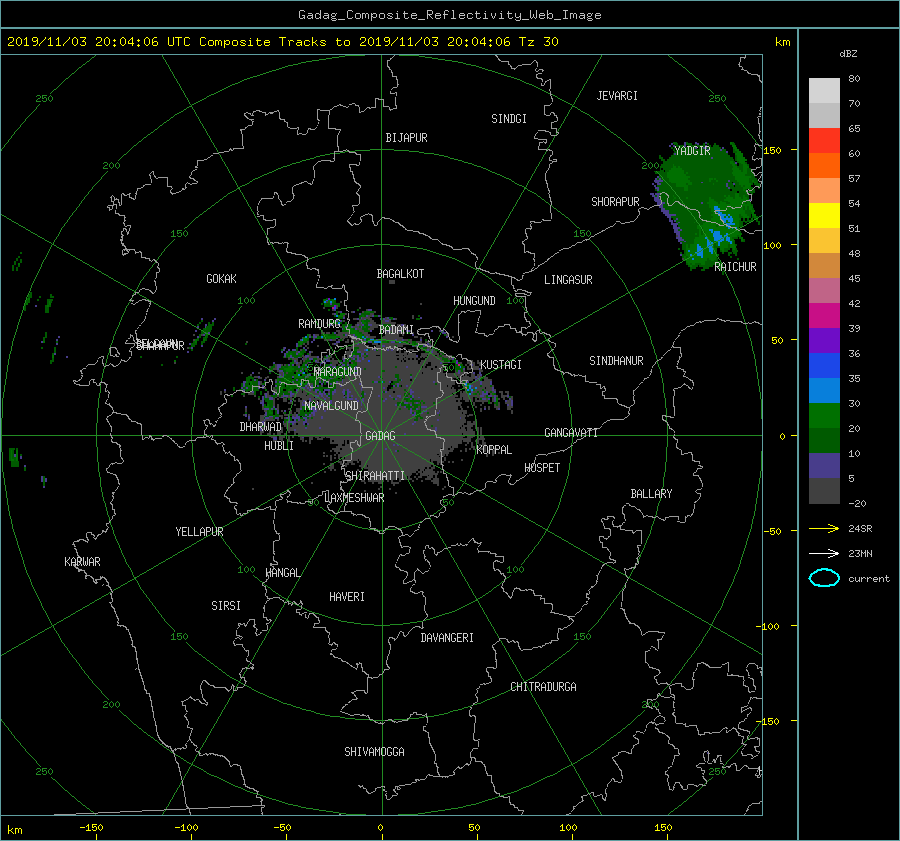Image resolution: width=900 pixels, height=841 pixels.
Task: Click the NAVALGUND city label
Action: (331, 406)
